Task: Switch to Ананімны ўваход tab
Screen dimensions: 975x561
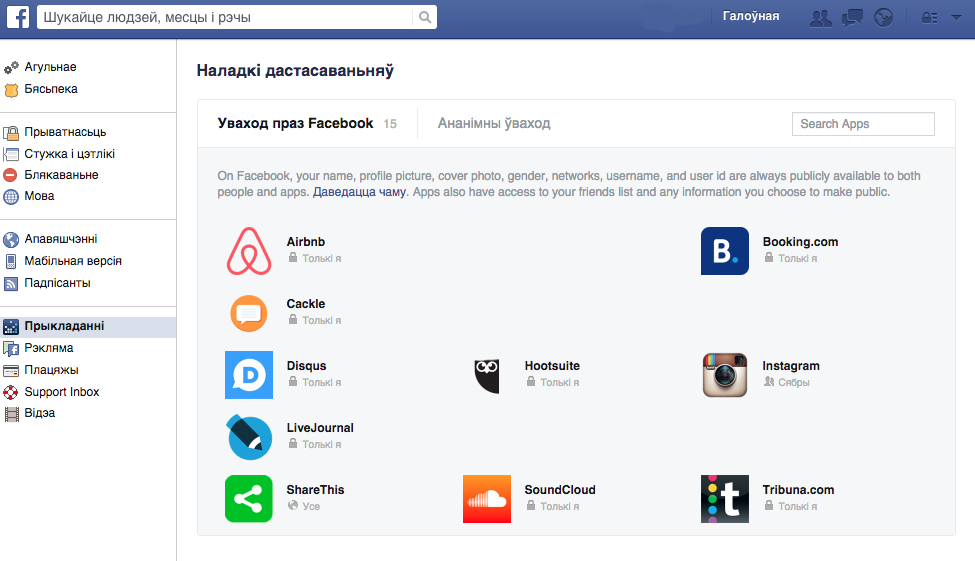Action: [494, 123]
